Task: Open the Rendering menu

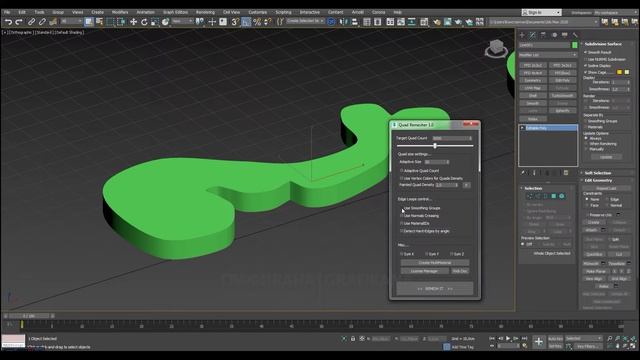Action: tap(205, 12)
